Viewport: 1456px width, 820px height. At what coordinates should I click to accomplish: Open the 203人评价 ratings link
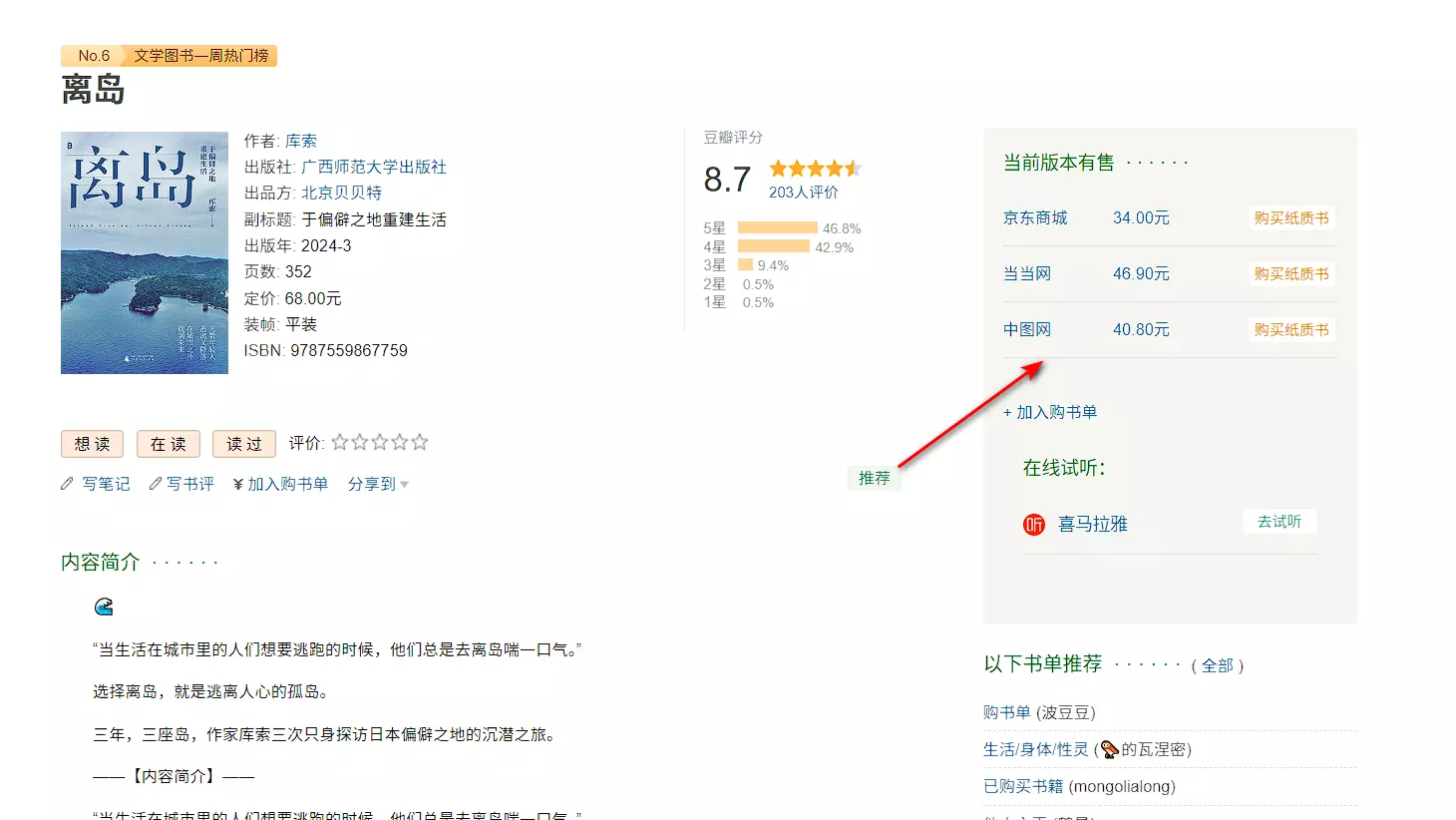pyautogui.click(x=803, y=192)
